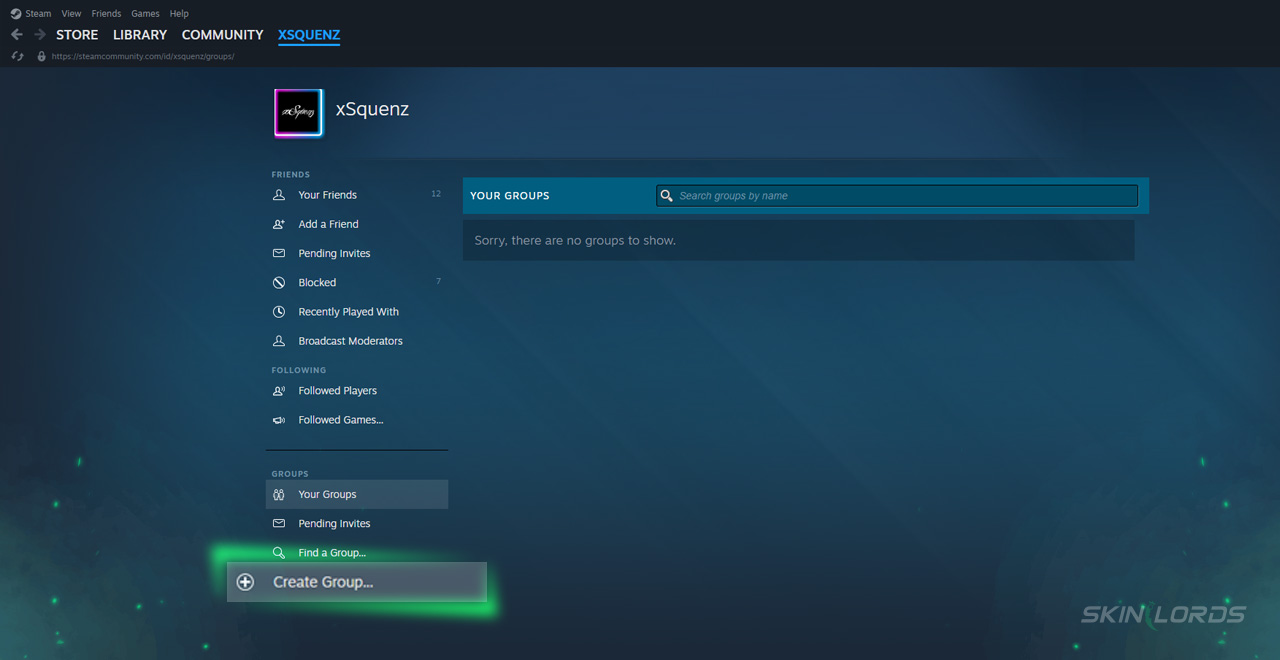This screenshot has height=660, width=1280.
Task: Click the Recently Played With clock icon
Action: pyautogui.click(x=279, y=312)
